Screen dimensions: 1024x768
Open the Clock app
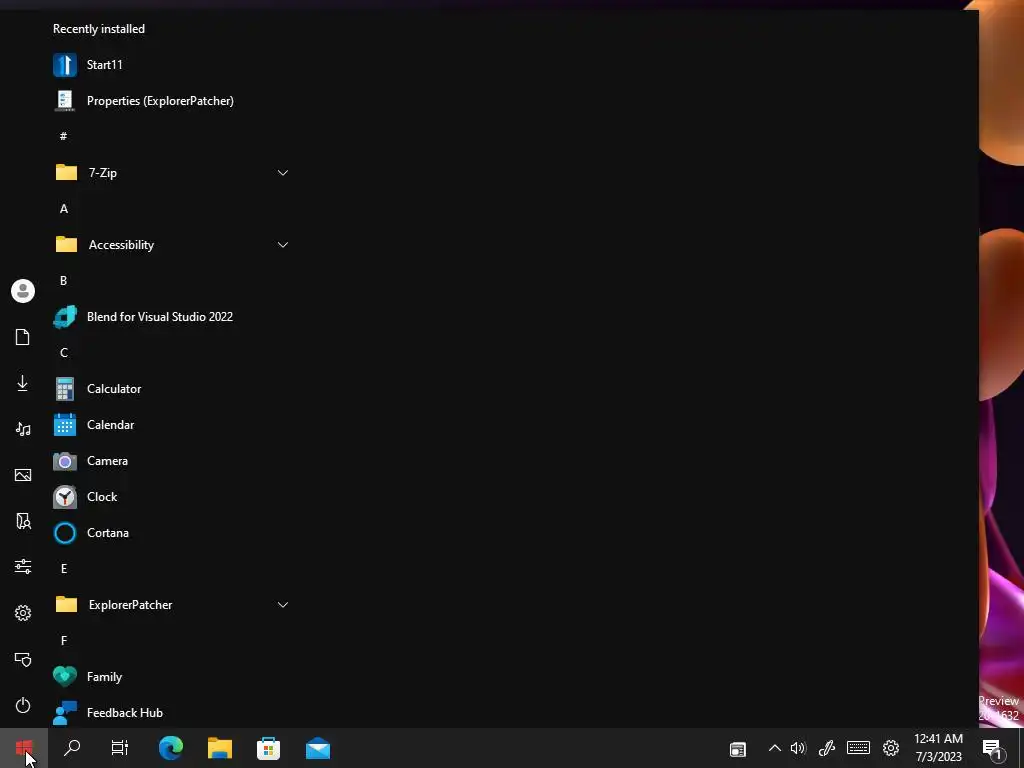tap(171, 496)
